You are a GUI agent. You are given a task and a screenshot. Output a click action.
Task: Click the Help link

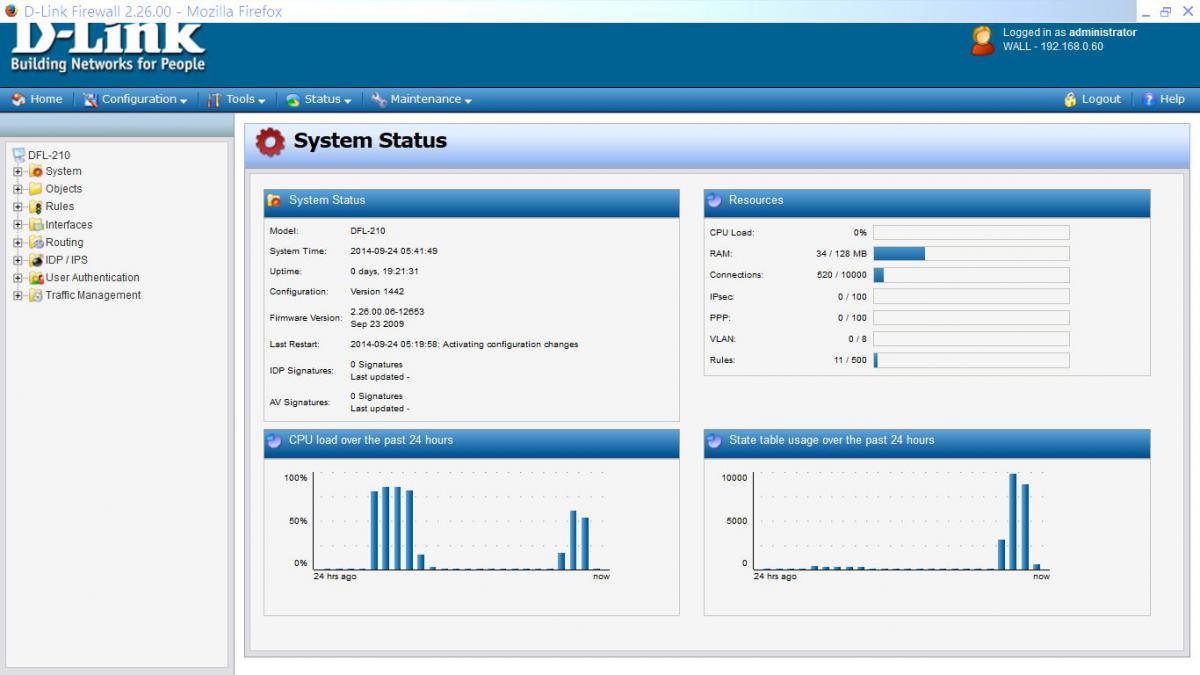pos(1172,99)
